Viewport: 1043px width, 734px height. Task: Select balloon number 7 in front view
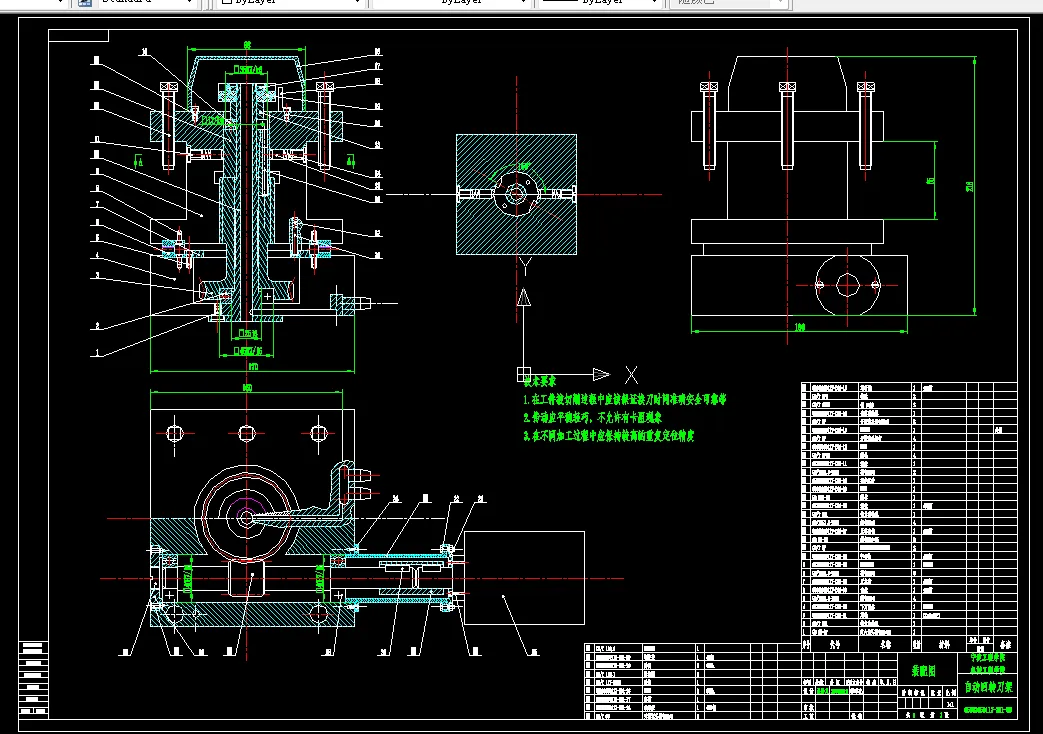pyautogui.click(x=97, y=205)
